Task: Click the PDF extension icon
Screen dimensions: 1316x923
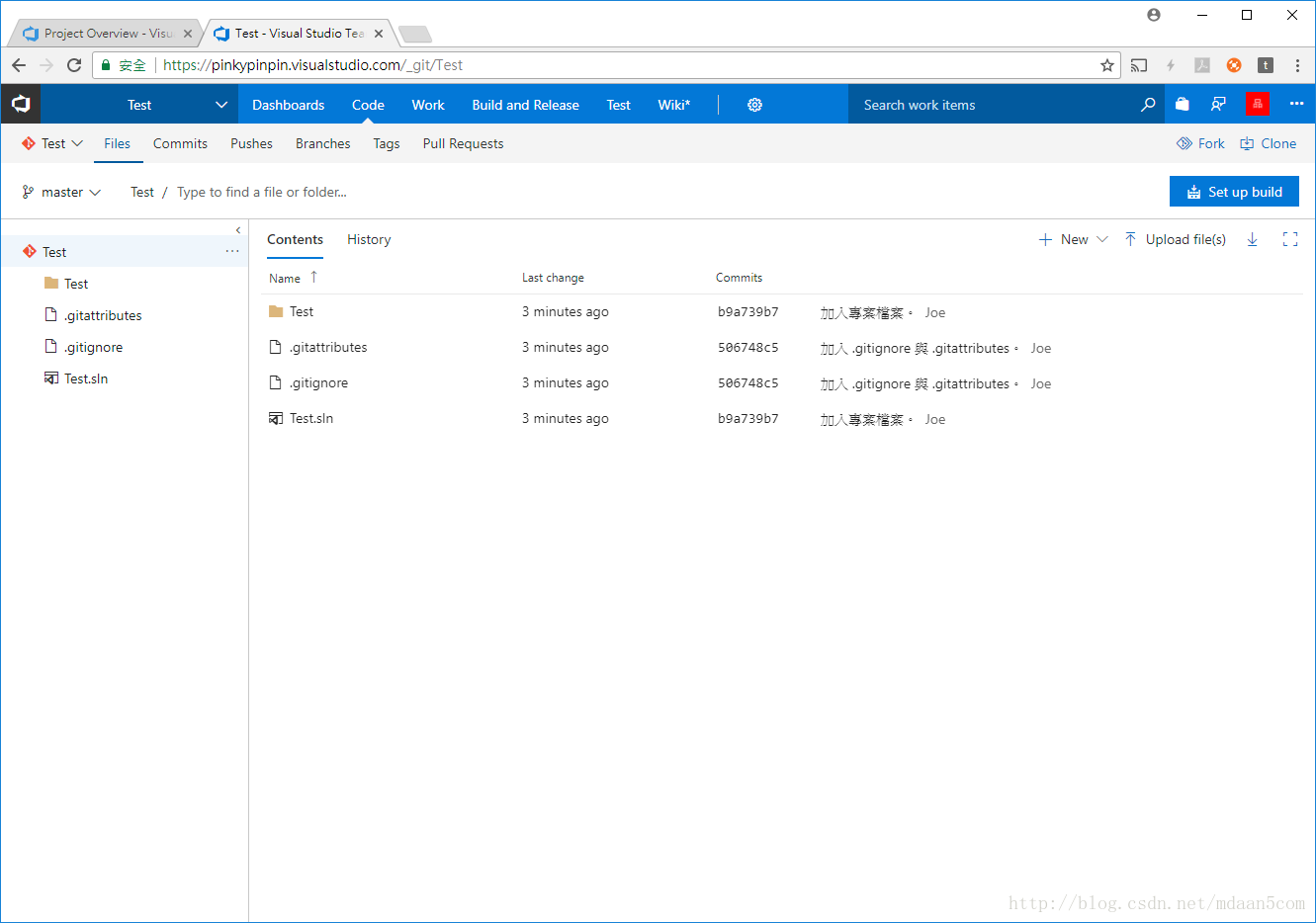Action: 1202,65
